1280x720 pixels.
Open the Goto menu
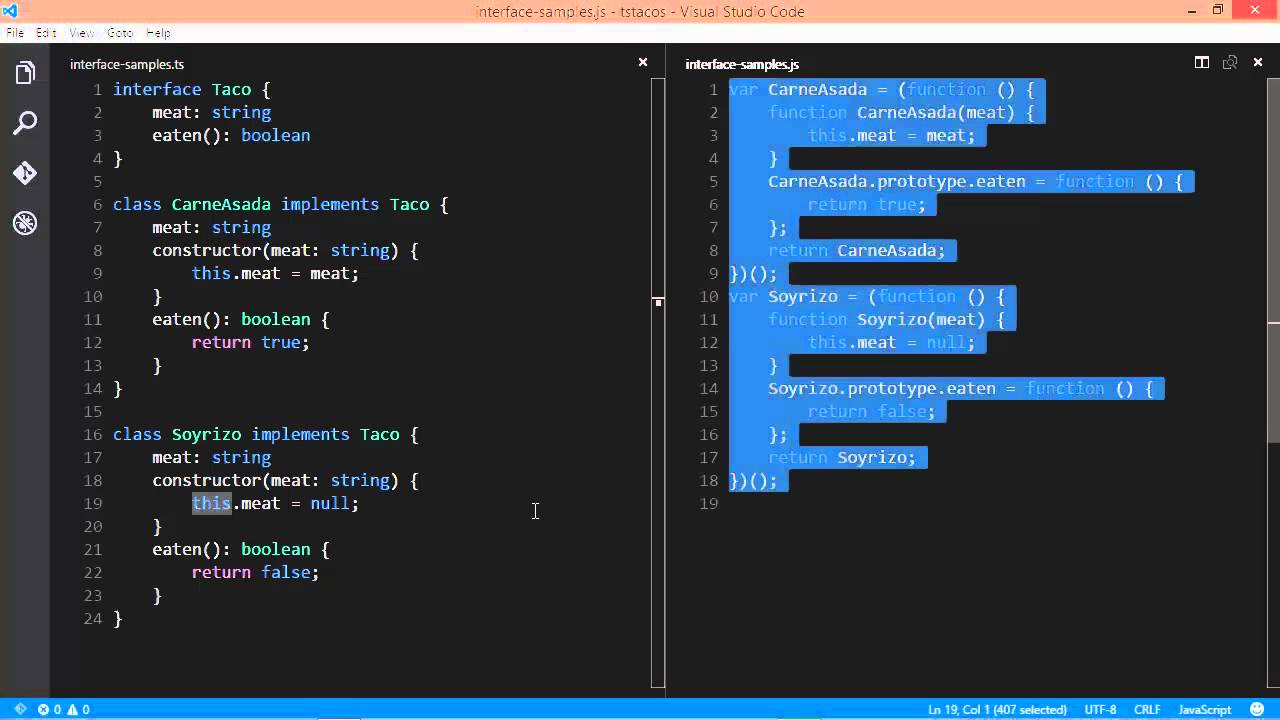point(120,33)
